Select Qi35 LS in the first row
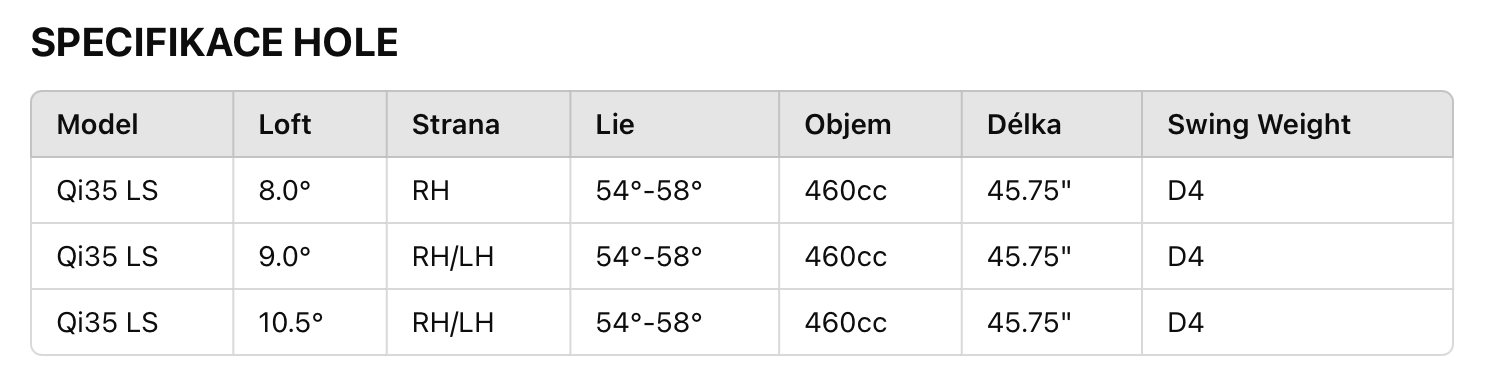The height and width of the screenshot is (382, 1512). [x=107, y=190]
